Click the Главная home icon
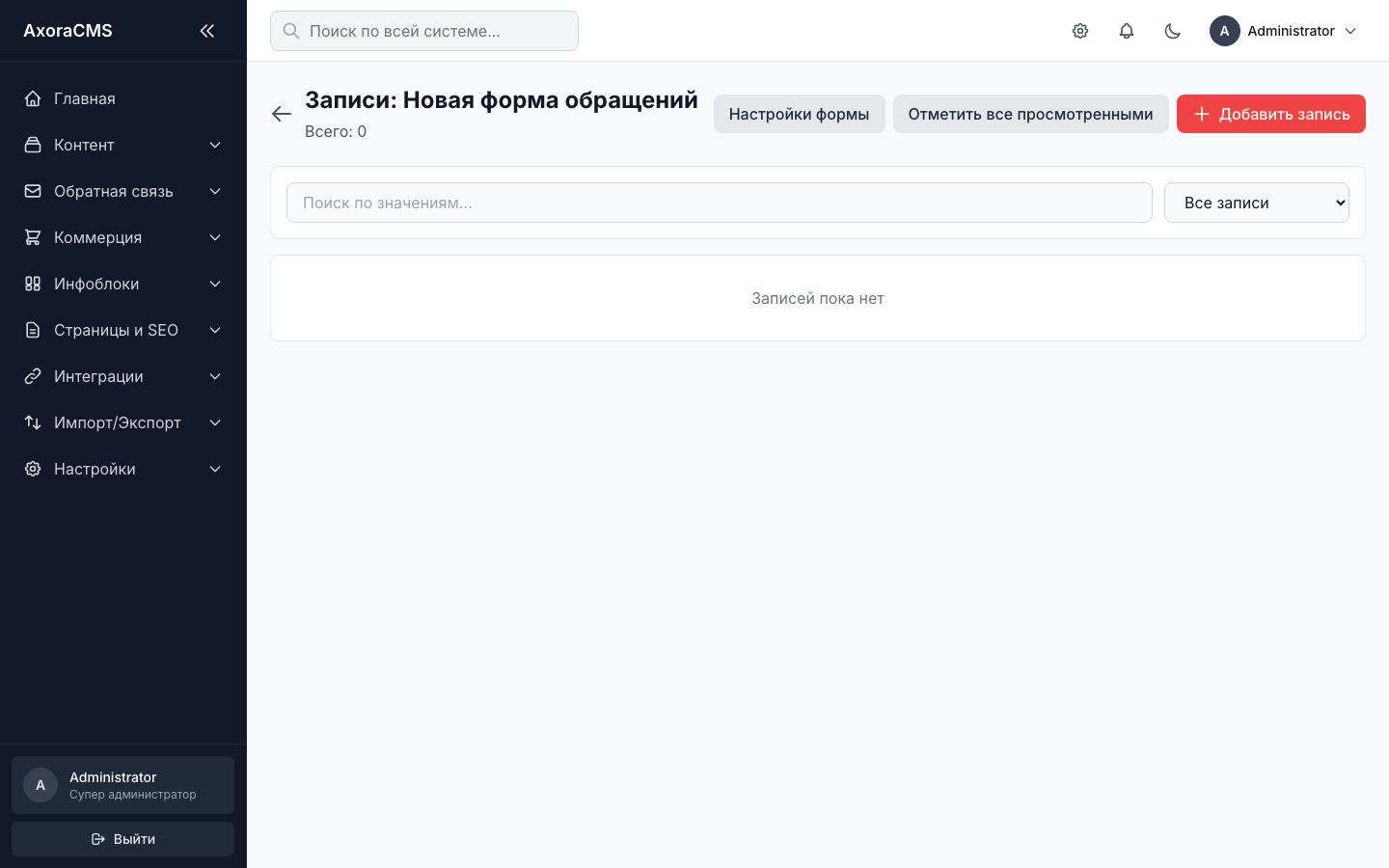The image size is (1389, 868). click(x=33, y=98)
